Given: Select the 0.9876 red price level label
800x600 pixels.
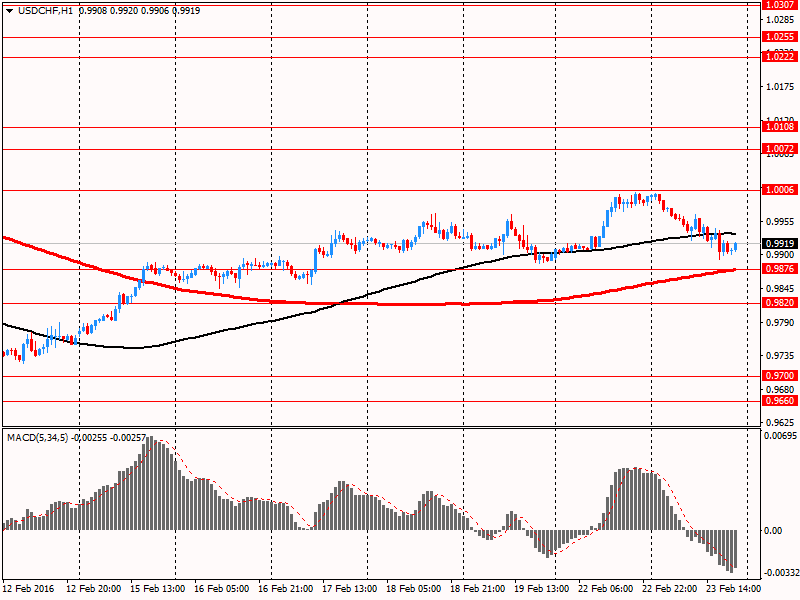Looking at the screenshot, I should point(780,269).
